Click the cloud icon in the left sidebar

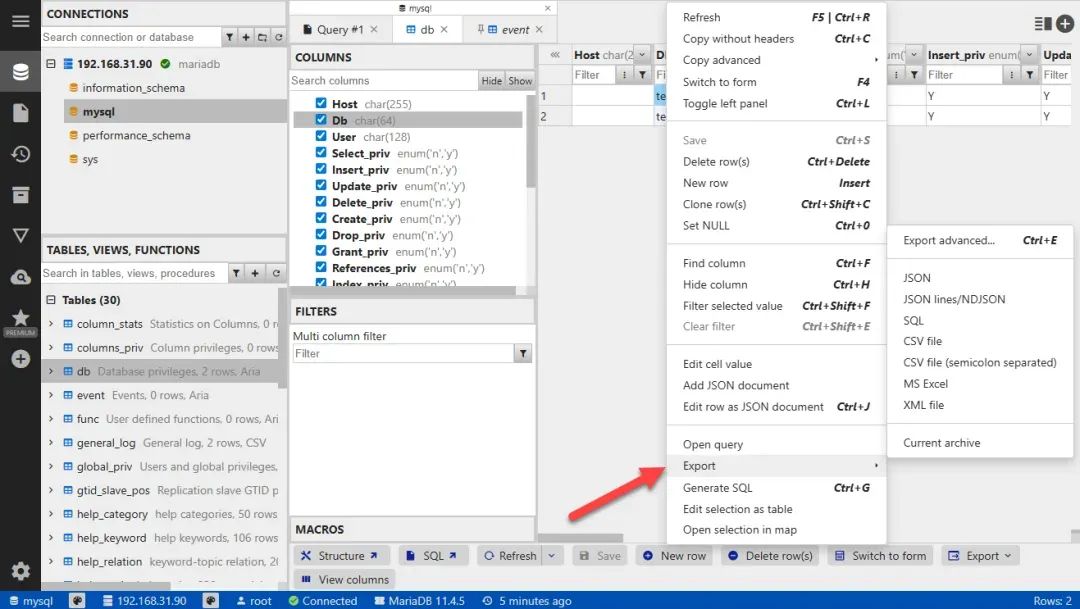(20, 277)
